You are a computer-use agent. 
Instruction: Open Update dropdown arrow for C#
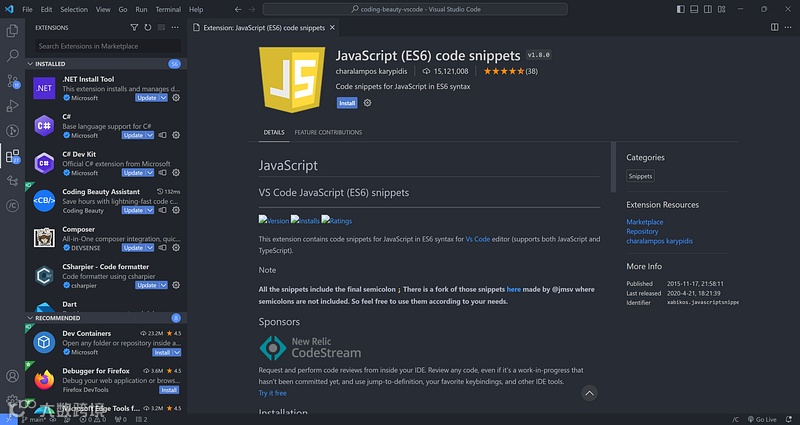pos(150,135)
